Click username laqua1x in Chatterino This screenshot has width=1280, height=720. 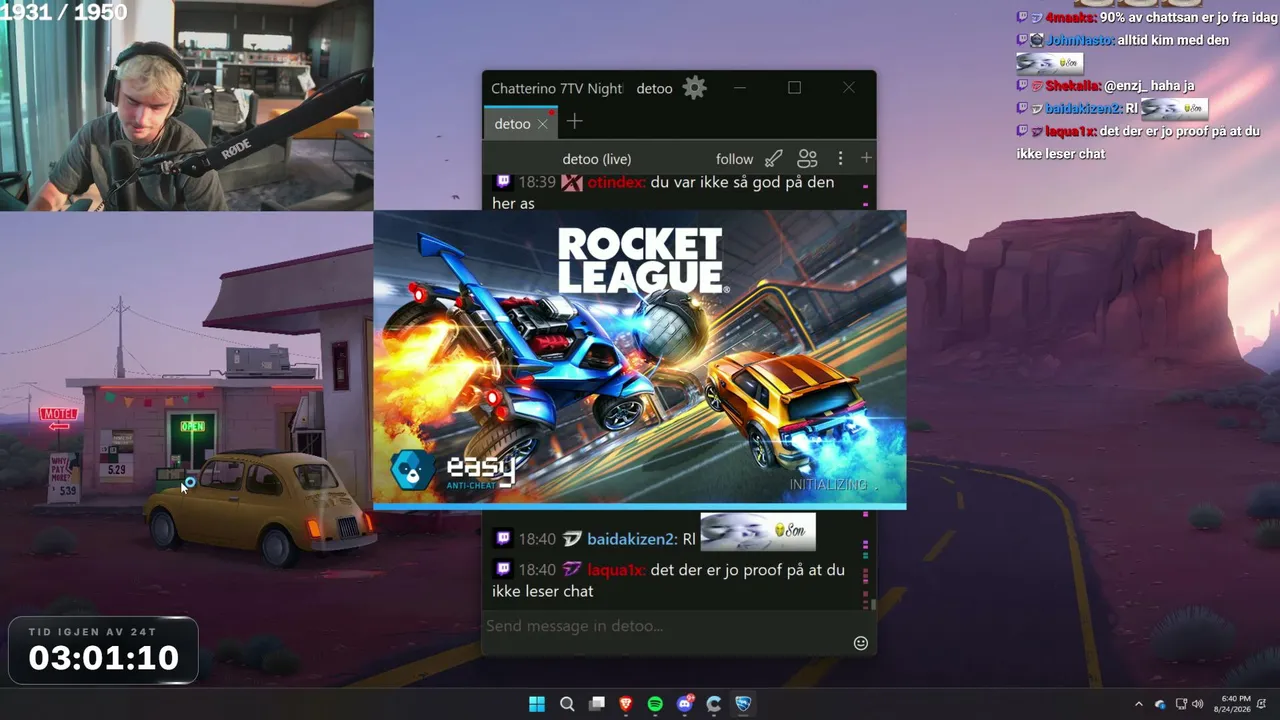614,570
